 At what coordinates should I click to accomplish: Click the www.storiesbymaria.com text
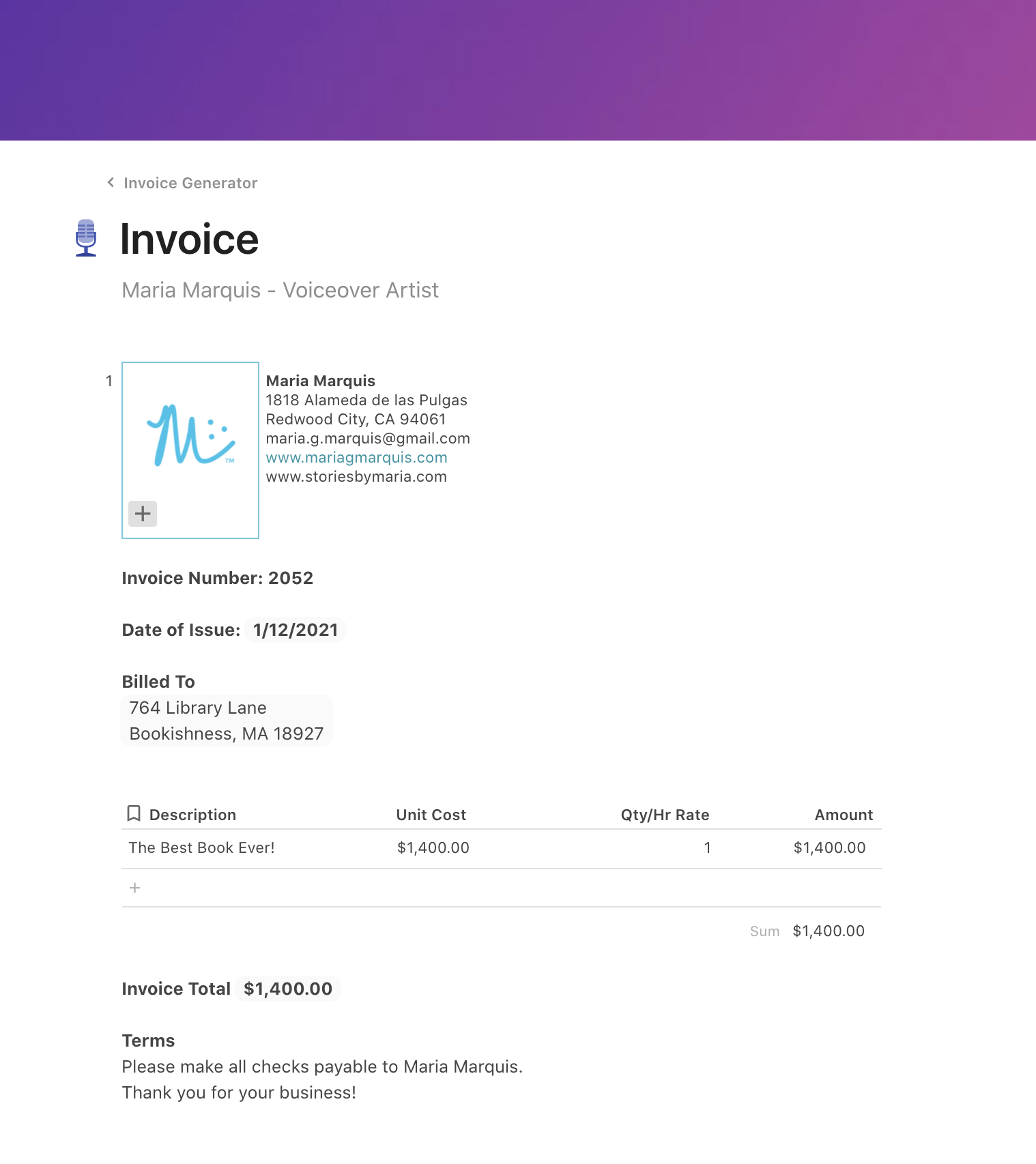(356, 477)
